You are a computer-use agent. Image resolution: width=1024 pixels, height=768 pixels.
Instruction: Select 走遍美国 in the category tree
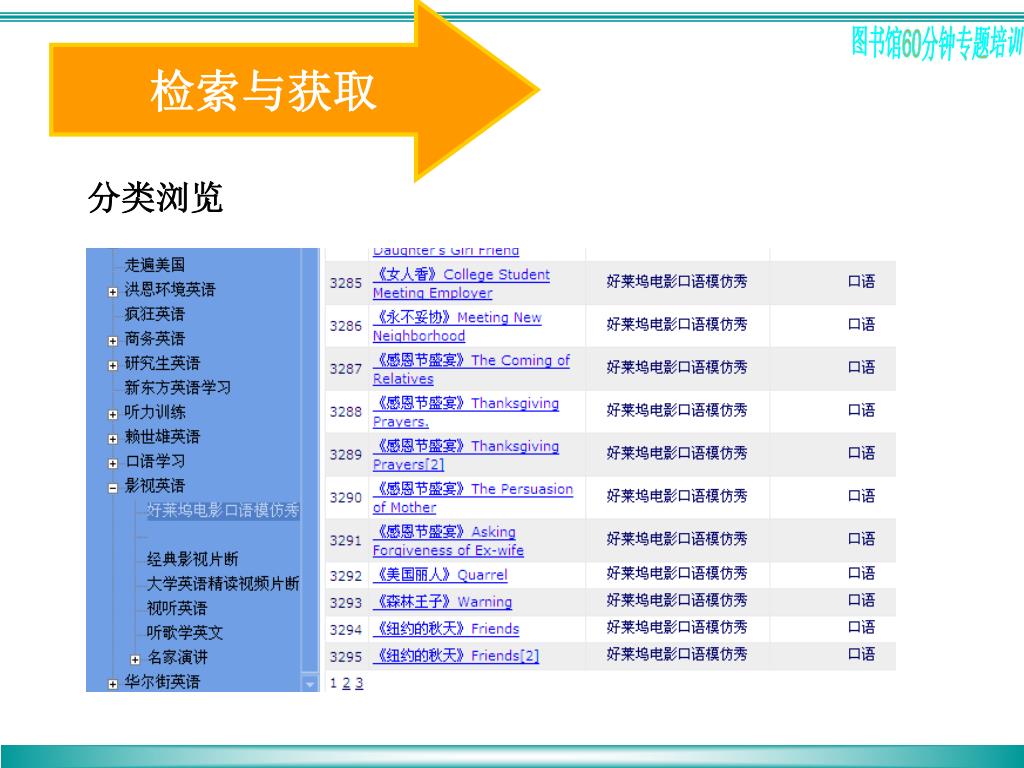tap(155, 264)
